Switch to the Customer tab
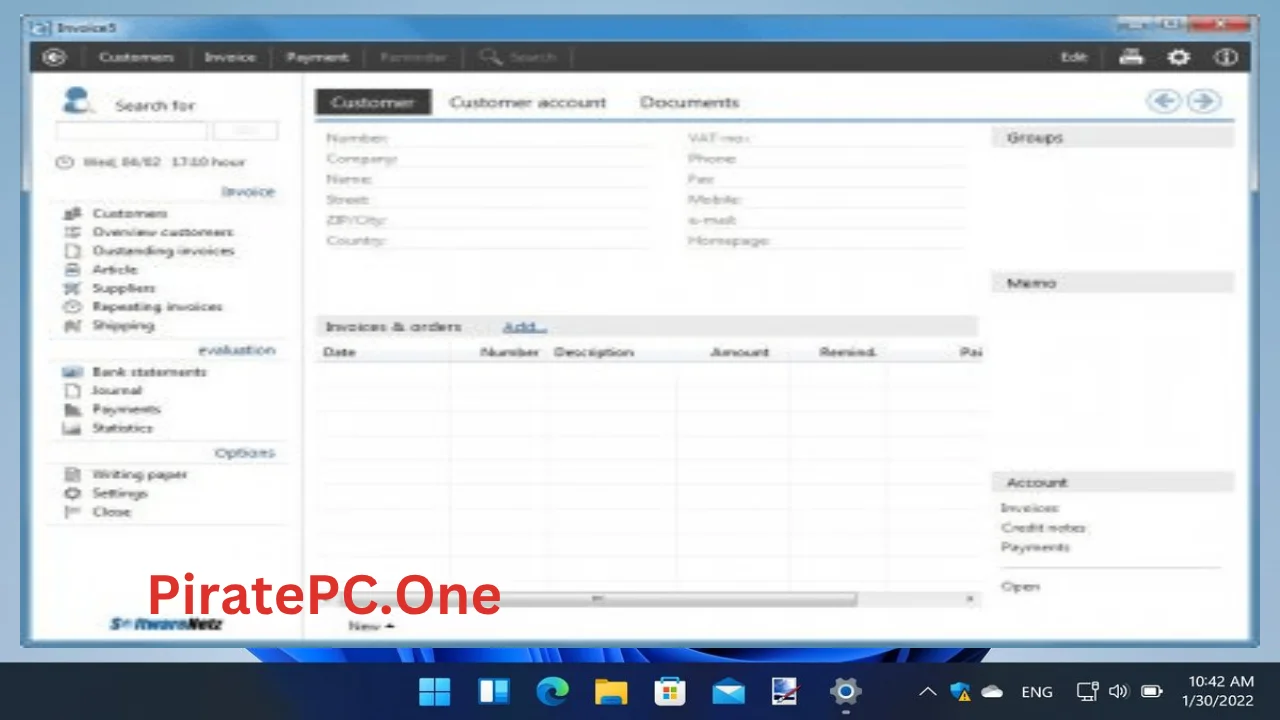The width and height of the screenshot is (1280, 720). click(x=373, y=102)
